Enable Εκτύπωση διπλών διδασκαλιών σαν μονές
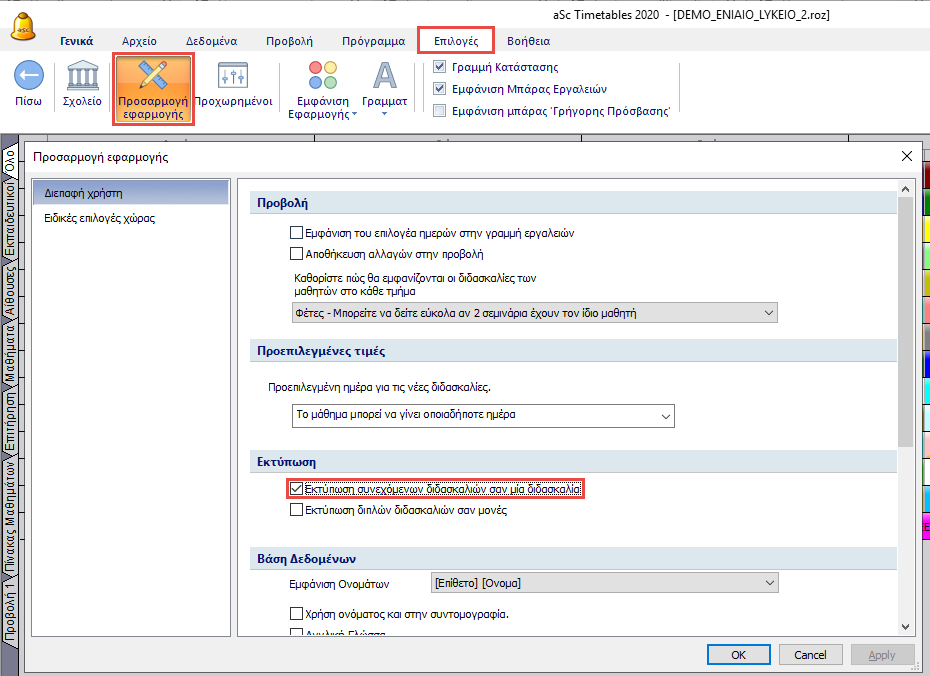The width and height of the screenshot is (930, 676). 296,510
